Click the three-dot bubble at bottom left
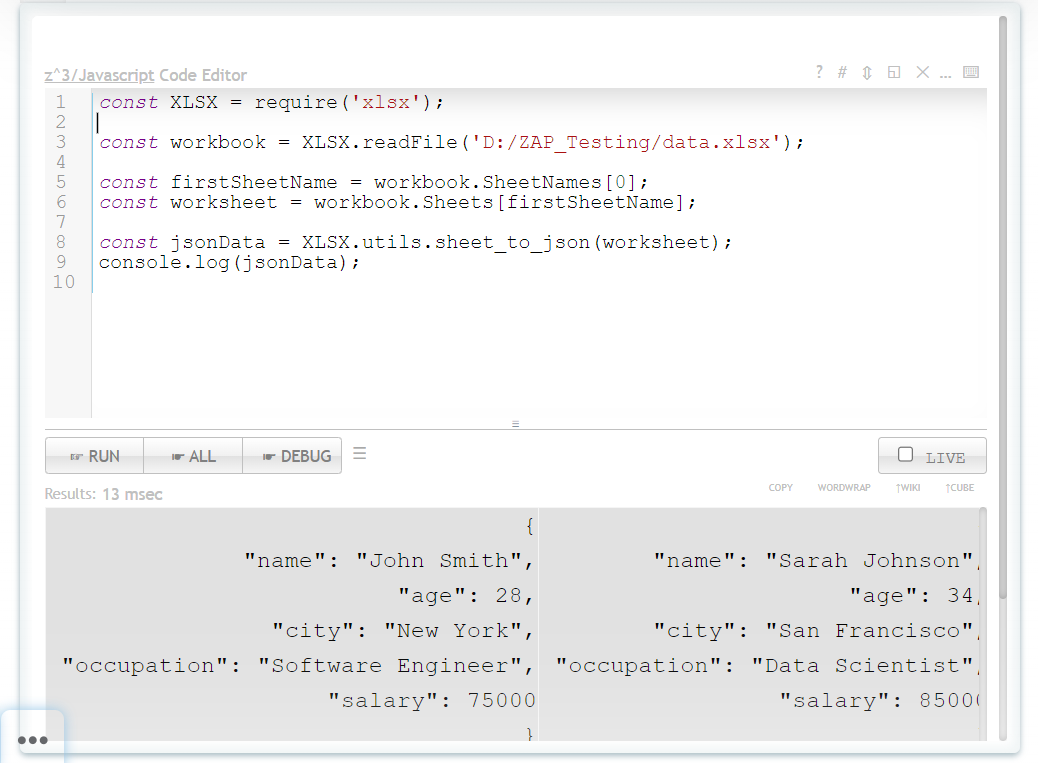 point(33,740)
